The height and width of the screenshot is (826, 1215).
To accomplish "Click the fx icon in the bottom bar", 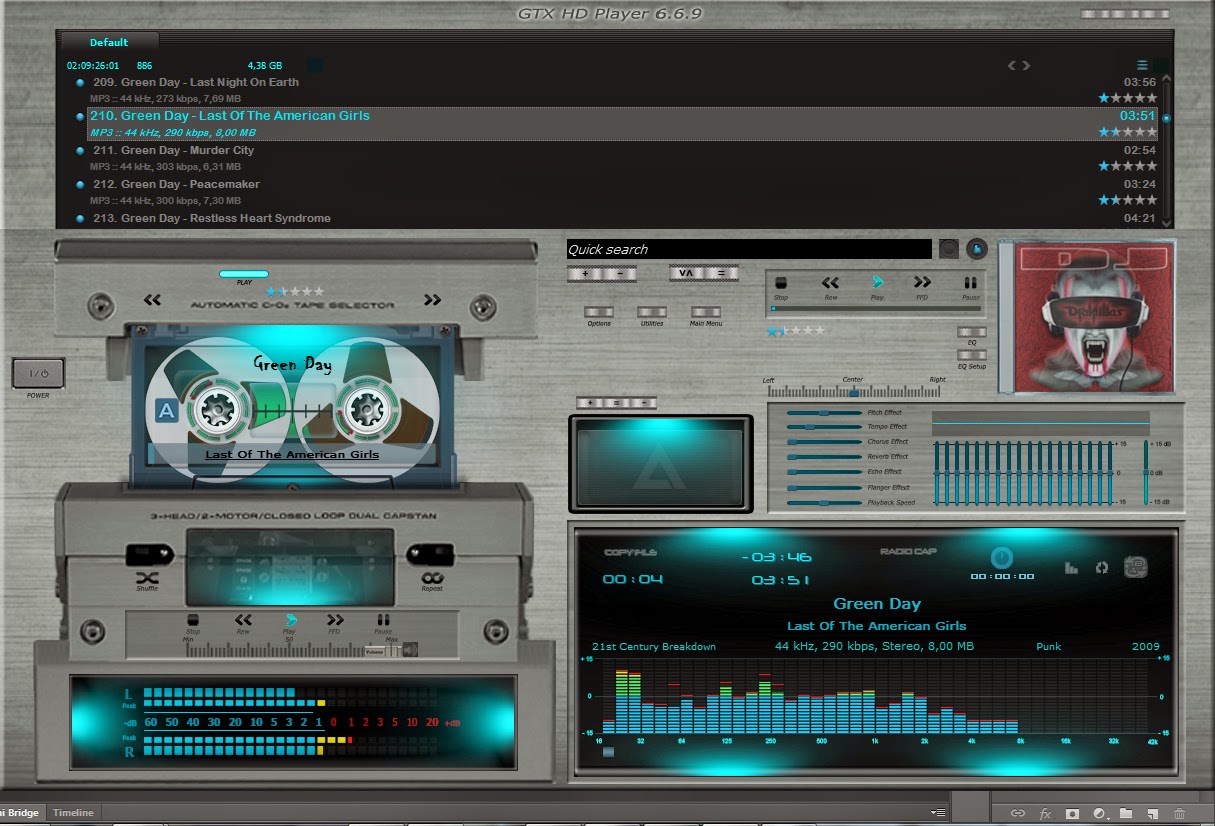I will coord(1045,814).
